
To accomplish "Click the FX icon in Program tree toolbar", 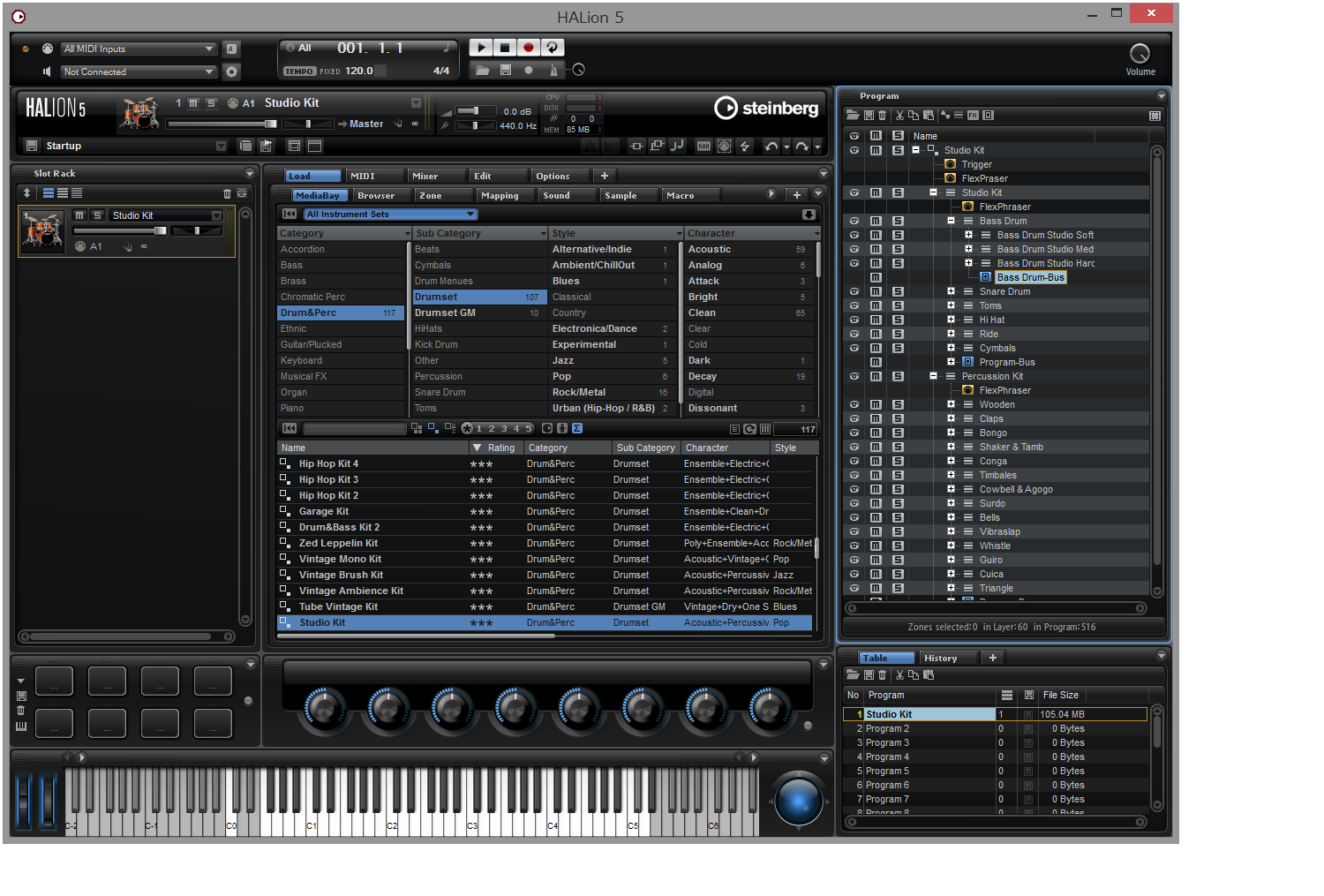I will pyautogui.click(x=973, y=116).
